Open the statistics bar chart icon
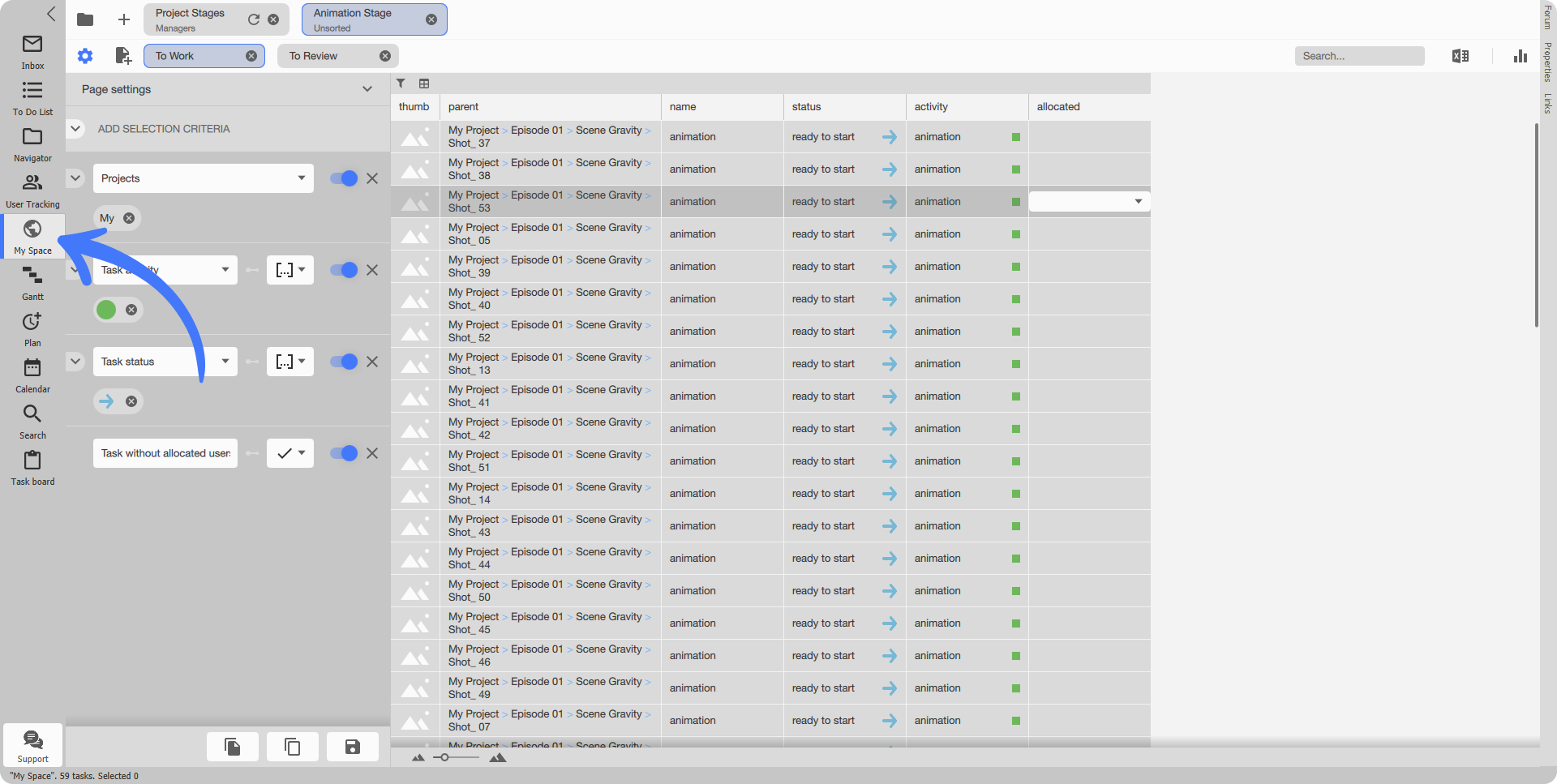 [x=1521, y=56]
